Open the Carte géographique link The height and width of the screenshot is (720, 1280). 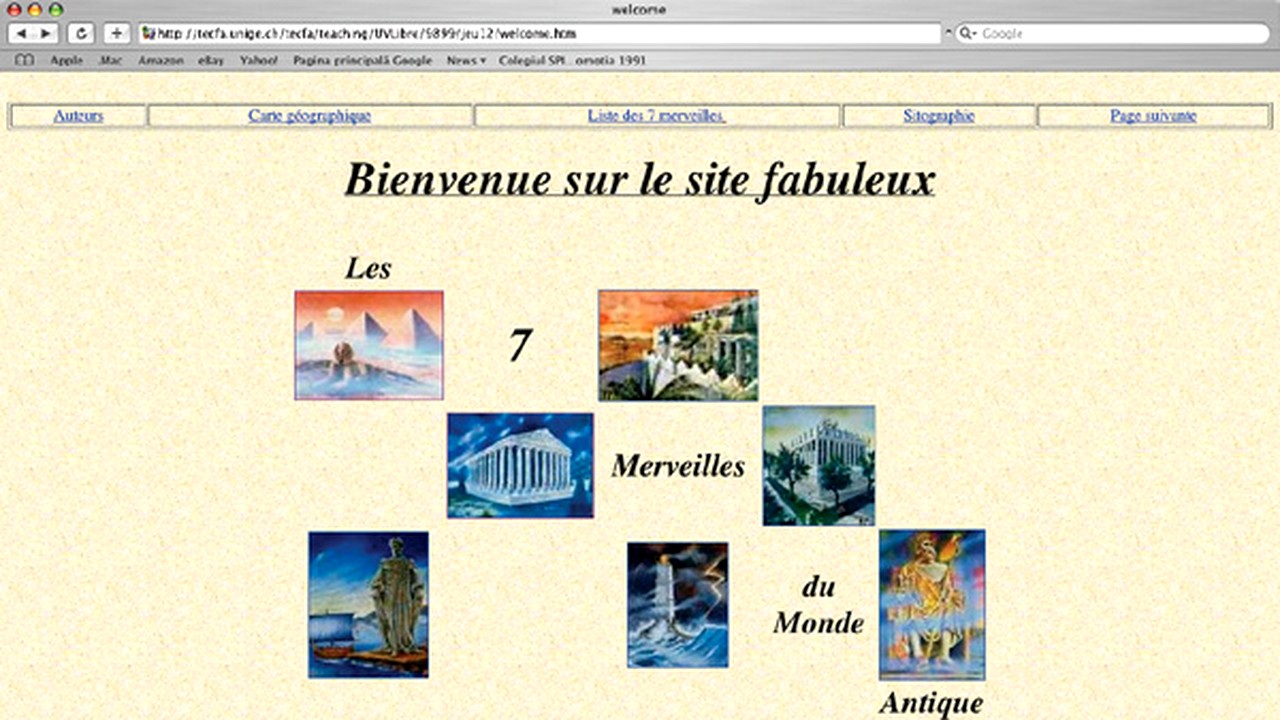310,116
